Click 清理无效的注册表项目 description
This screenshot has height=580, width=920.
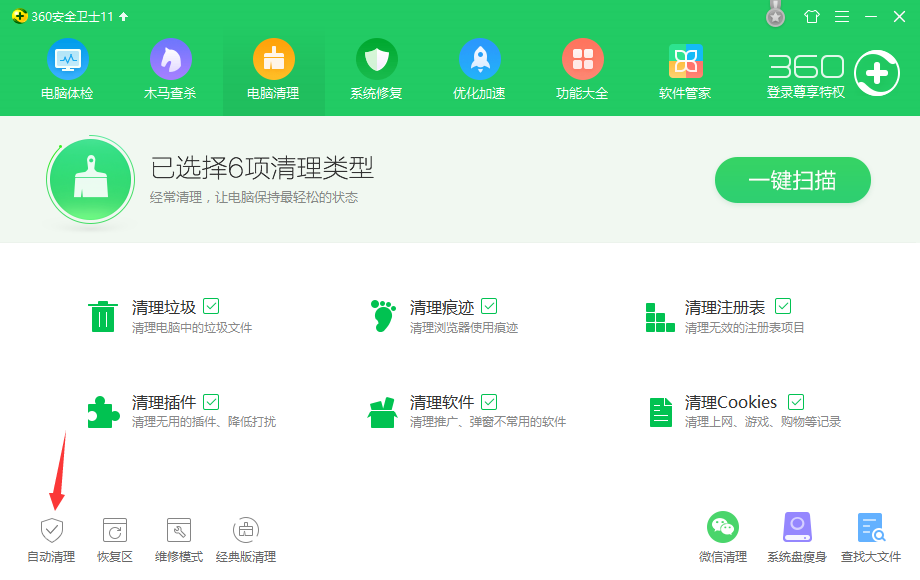point(745,328)
